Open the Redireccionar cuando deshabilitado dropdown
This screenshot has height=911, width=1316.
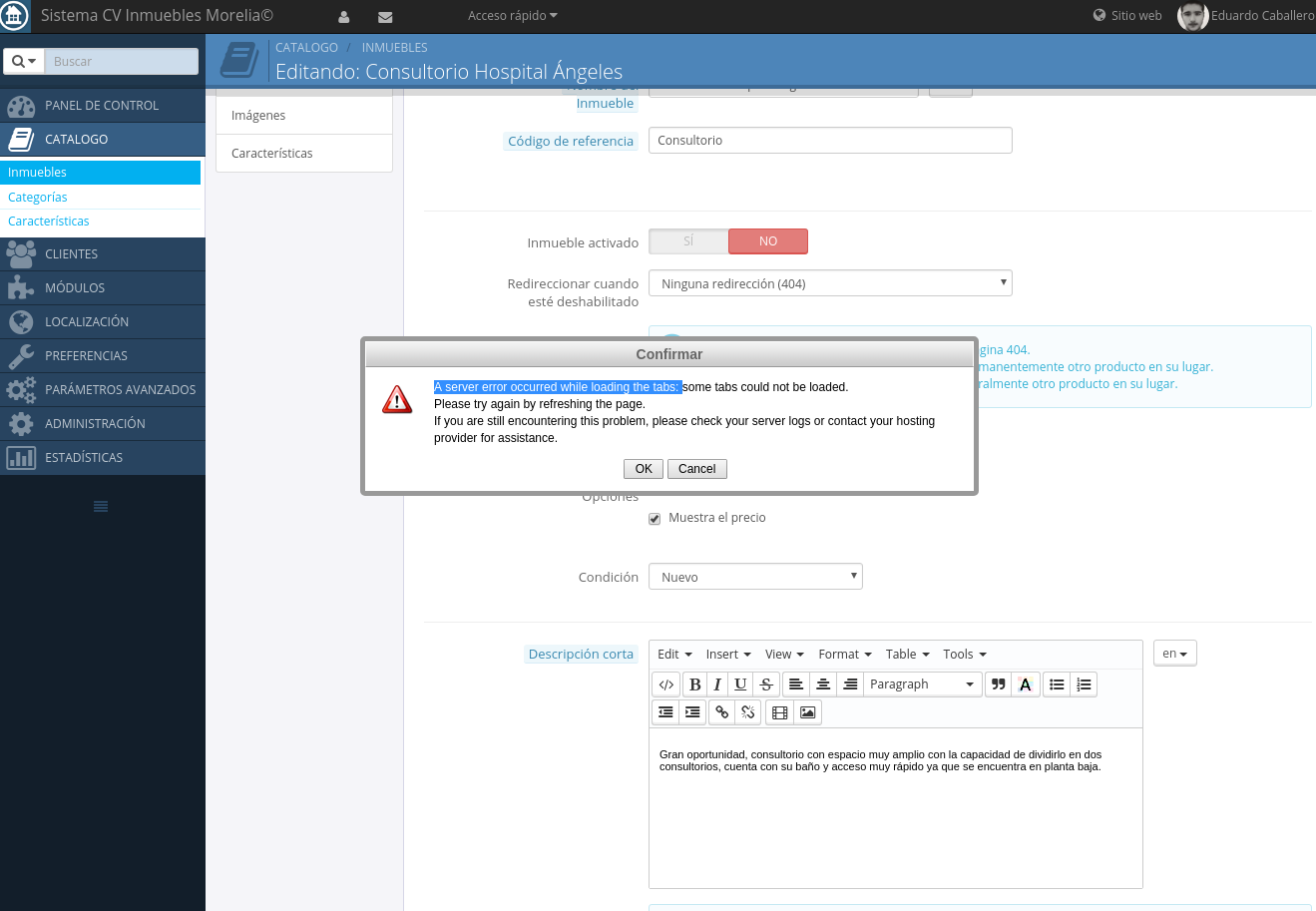point(830,283)
